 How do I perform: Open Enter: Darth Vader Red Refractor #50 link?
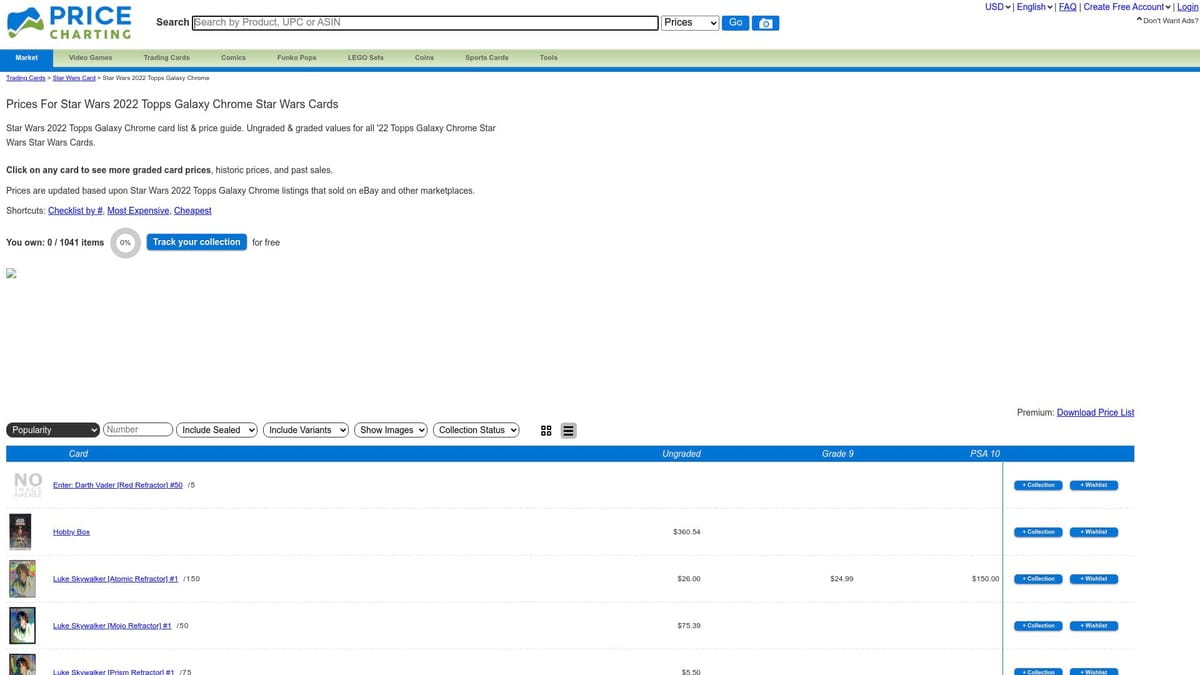pyautogui.click(x=118, y=485)
